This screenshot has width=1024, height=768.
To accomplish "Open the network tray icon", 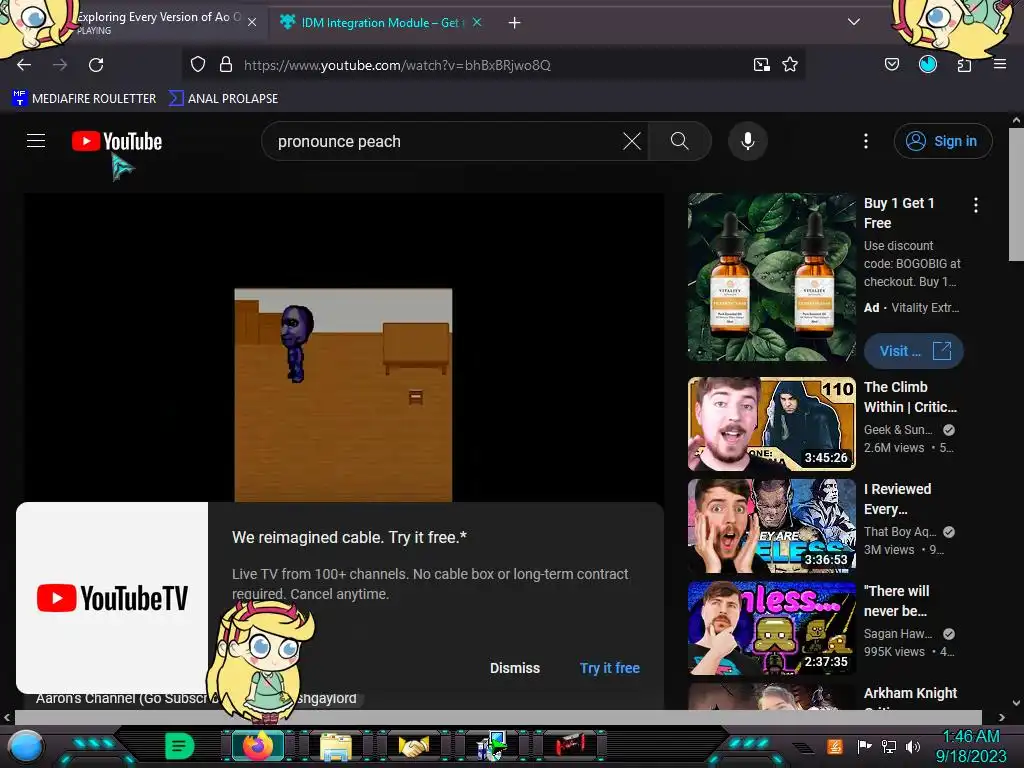I will pos(888,746).
